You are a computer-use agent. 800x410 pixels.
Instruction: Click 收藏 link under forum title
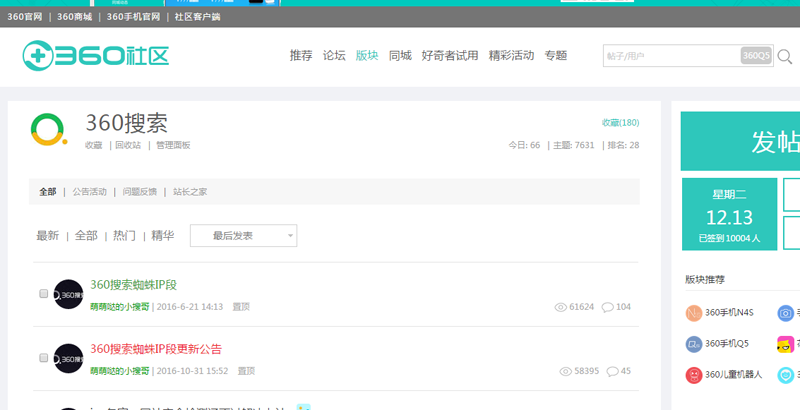(x=94, y=145)
